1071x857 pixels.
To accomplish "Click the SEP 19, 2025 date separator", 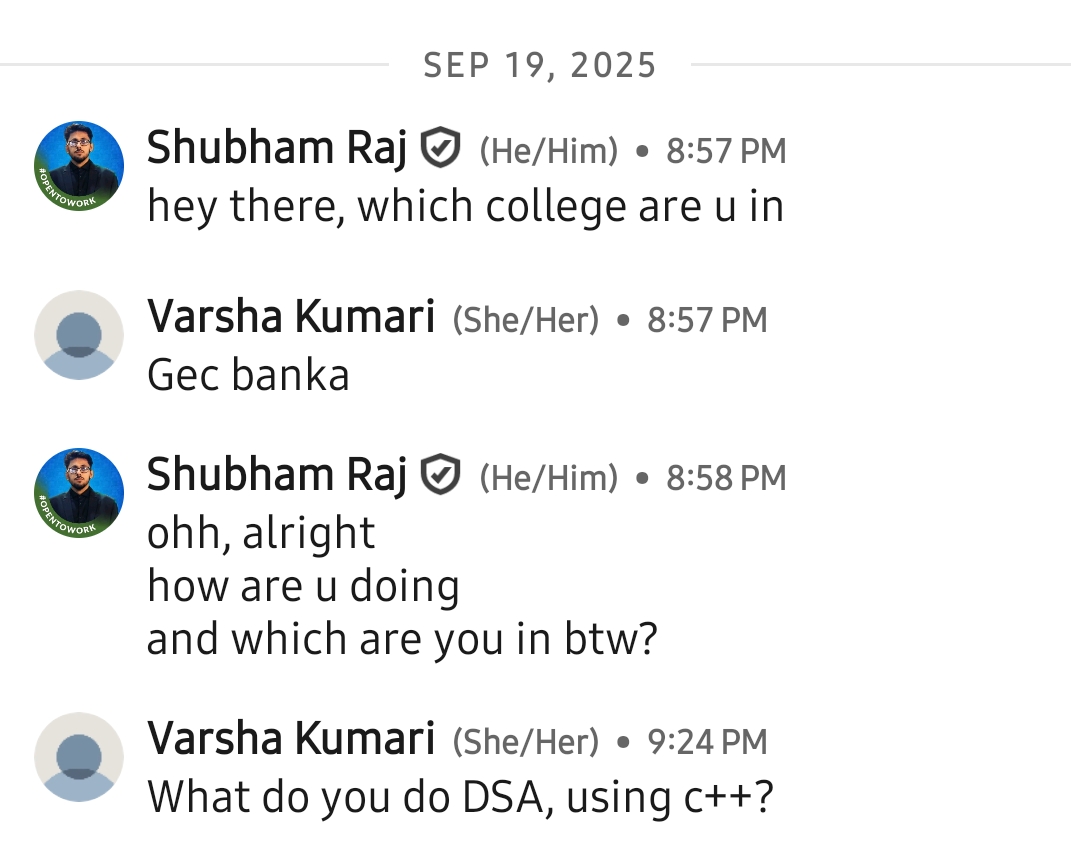I will coord(540,66).
